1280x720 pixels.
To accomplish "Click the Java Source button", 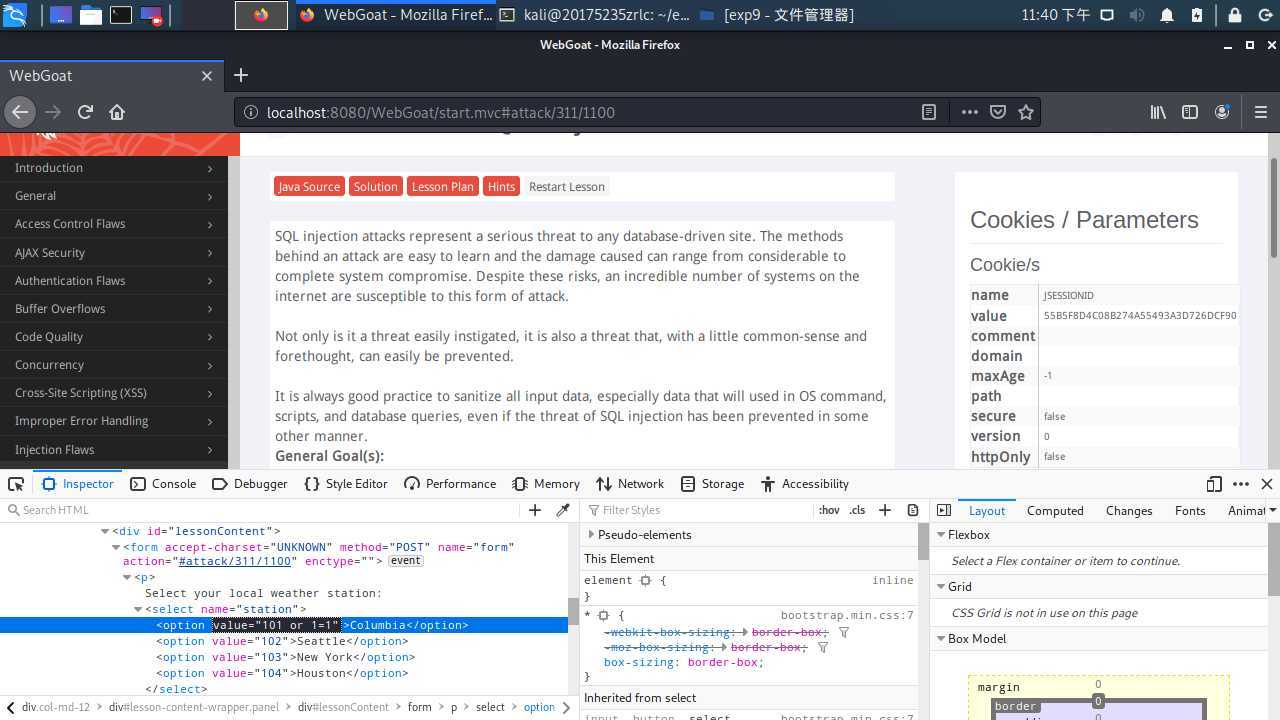I will [x=309, y=187].
